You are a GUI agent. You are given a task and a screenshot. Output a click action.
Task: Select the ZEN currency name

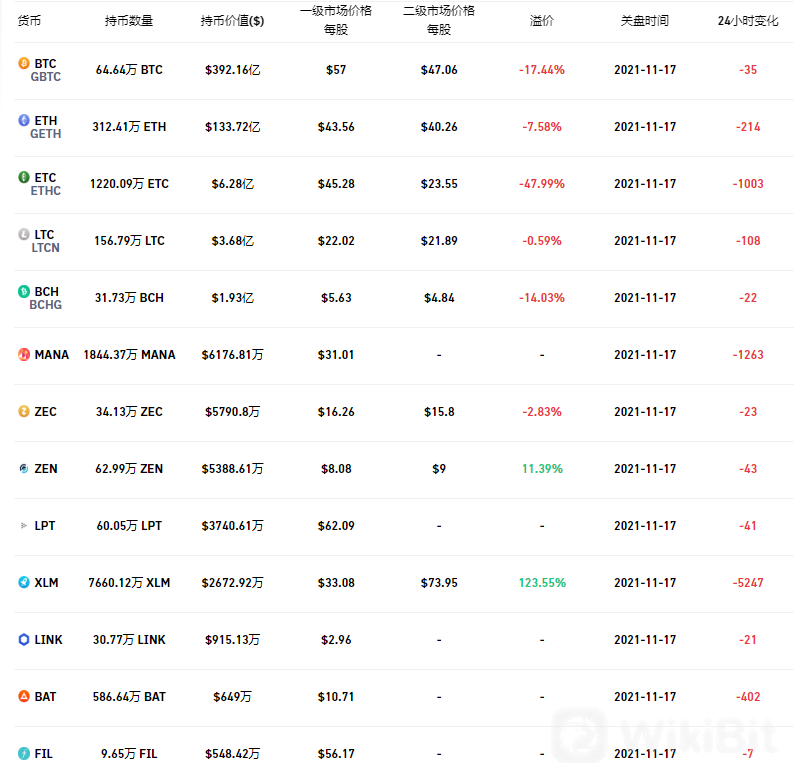coord(46,469)
